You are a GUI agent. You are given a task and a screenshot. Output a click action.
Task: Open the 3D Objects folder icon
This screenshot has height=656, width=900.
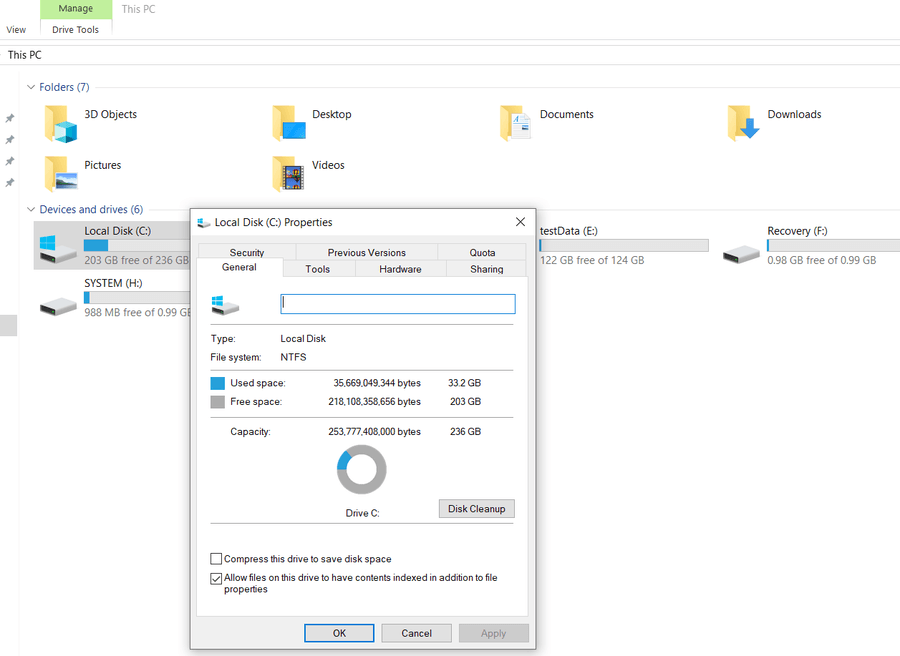60,123
